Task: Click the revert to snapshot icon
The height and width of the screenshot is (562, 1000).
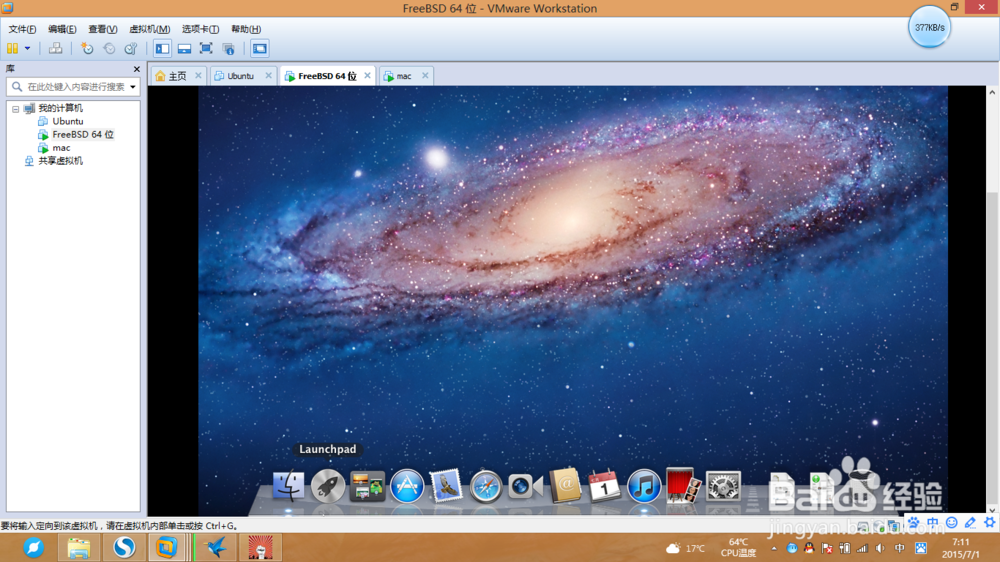Action: pyautogui.click(x=109, y=48)
